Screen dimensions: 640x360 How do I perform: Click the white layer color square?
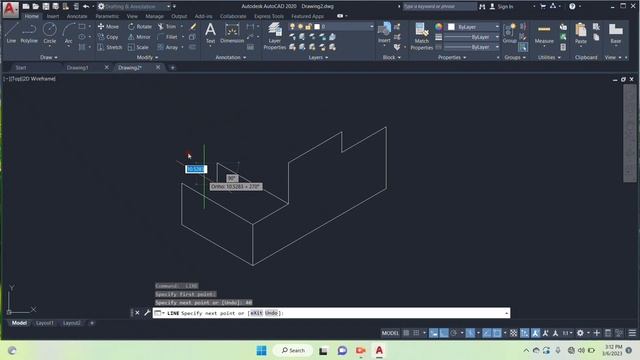click(x=317, y=27)
